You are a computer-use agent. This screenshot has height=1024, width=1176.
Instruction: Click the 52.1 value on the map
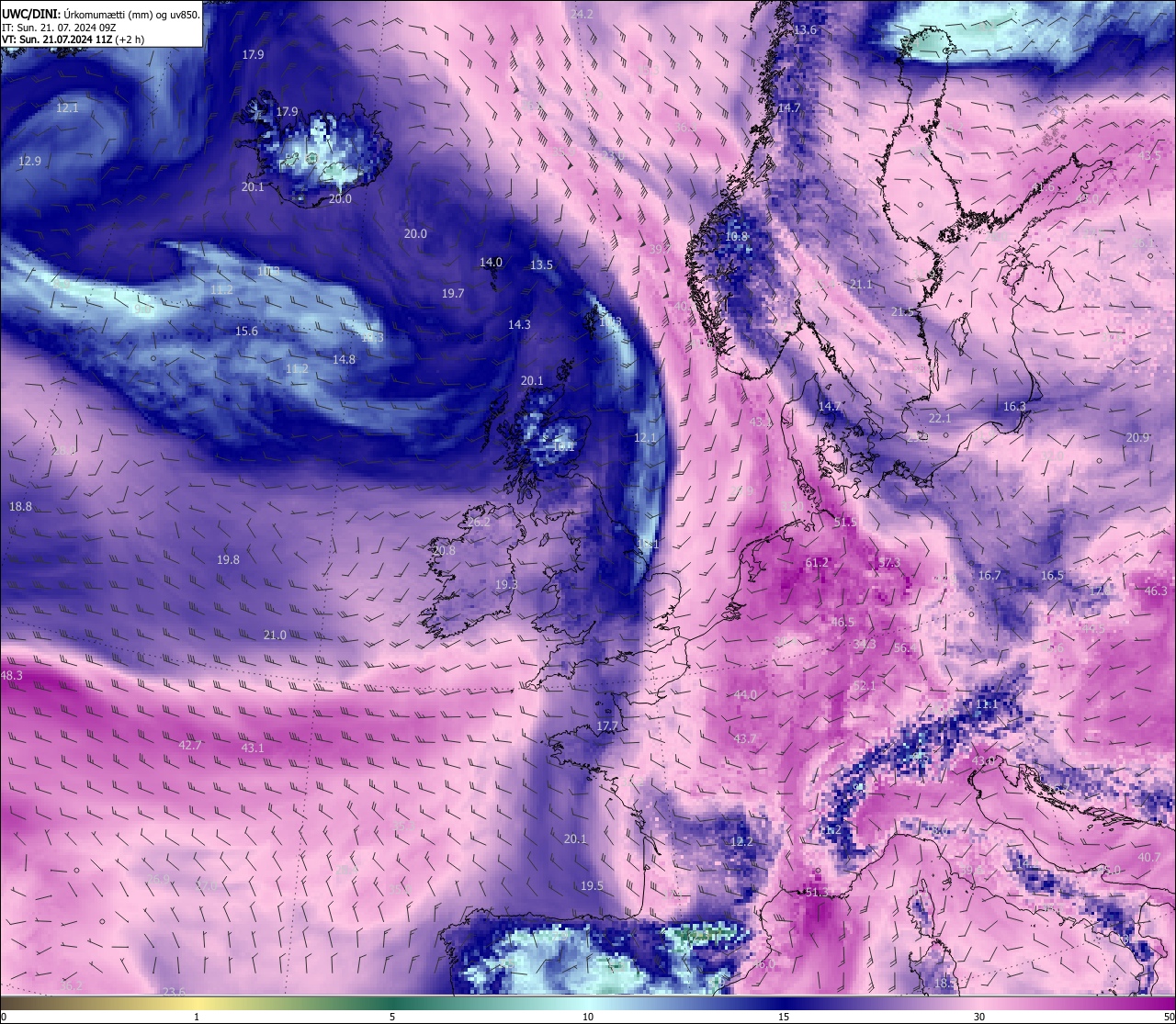pos(865,686)
